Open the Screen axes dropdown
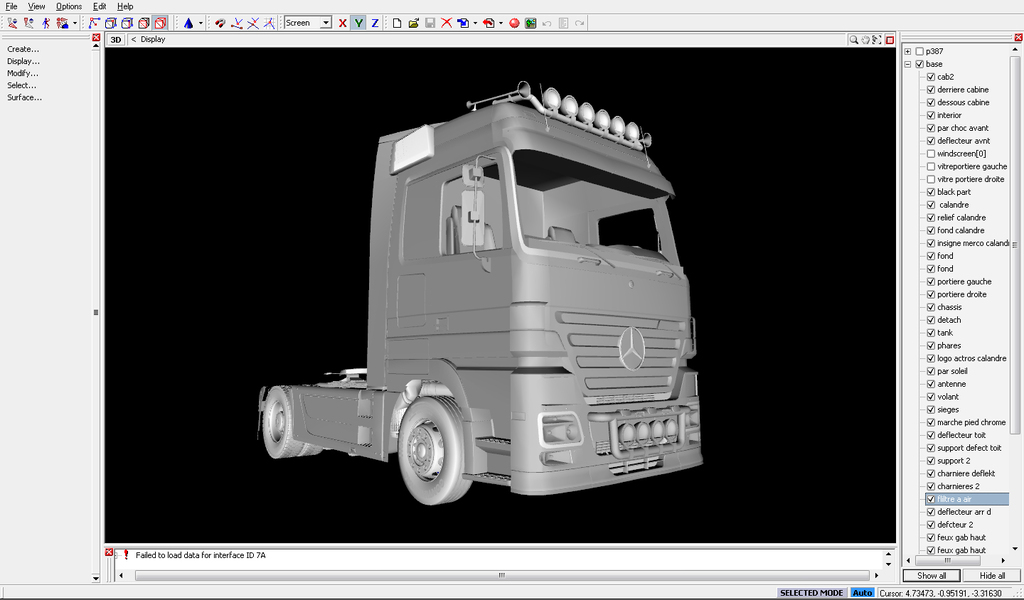 (325, 22)
